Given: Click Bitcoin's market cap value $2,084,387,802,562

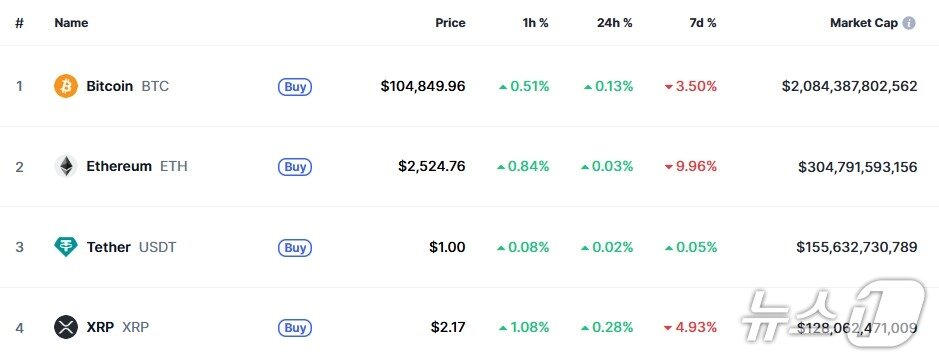Looking at the screenshot, I should (x=849, y=86).
